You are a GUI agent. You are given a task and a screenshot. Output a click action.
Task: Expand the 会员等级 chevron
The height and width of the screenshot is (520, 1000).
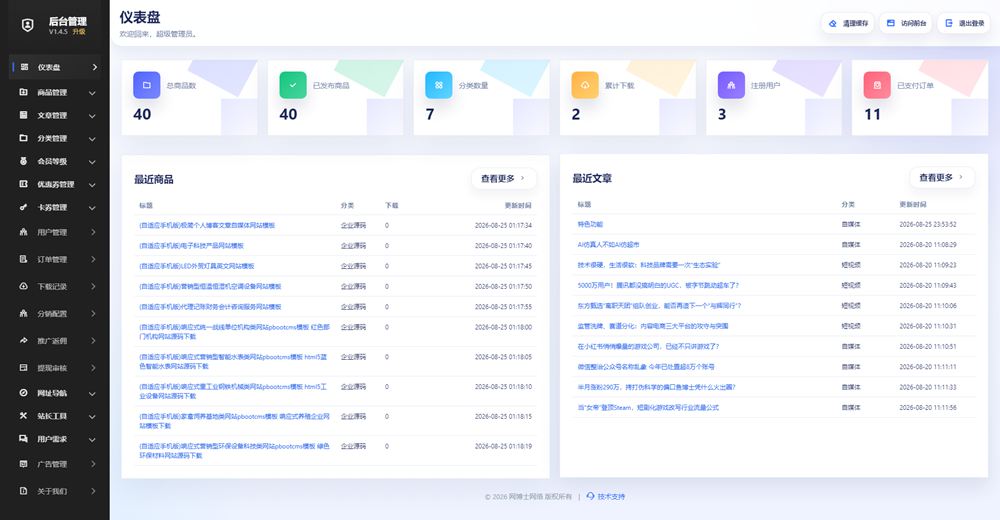(92, 162)
